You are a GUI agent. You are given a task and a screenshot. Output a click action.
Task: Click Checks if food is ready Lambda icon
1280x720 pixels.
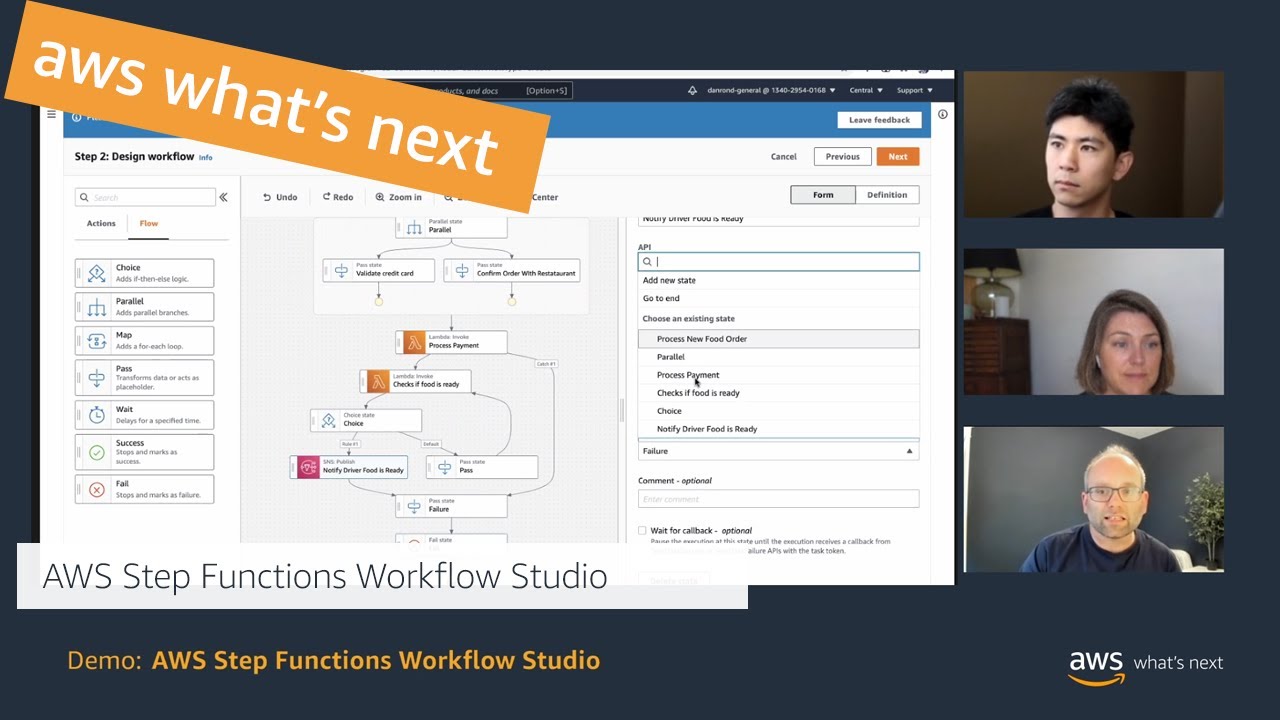pyautogui.click(x=376, y=381)
